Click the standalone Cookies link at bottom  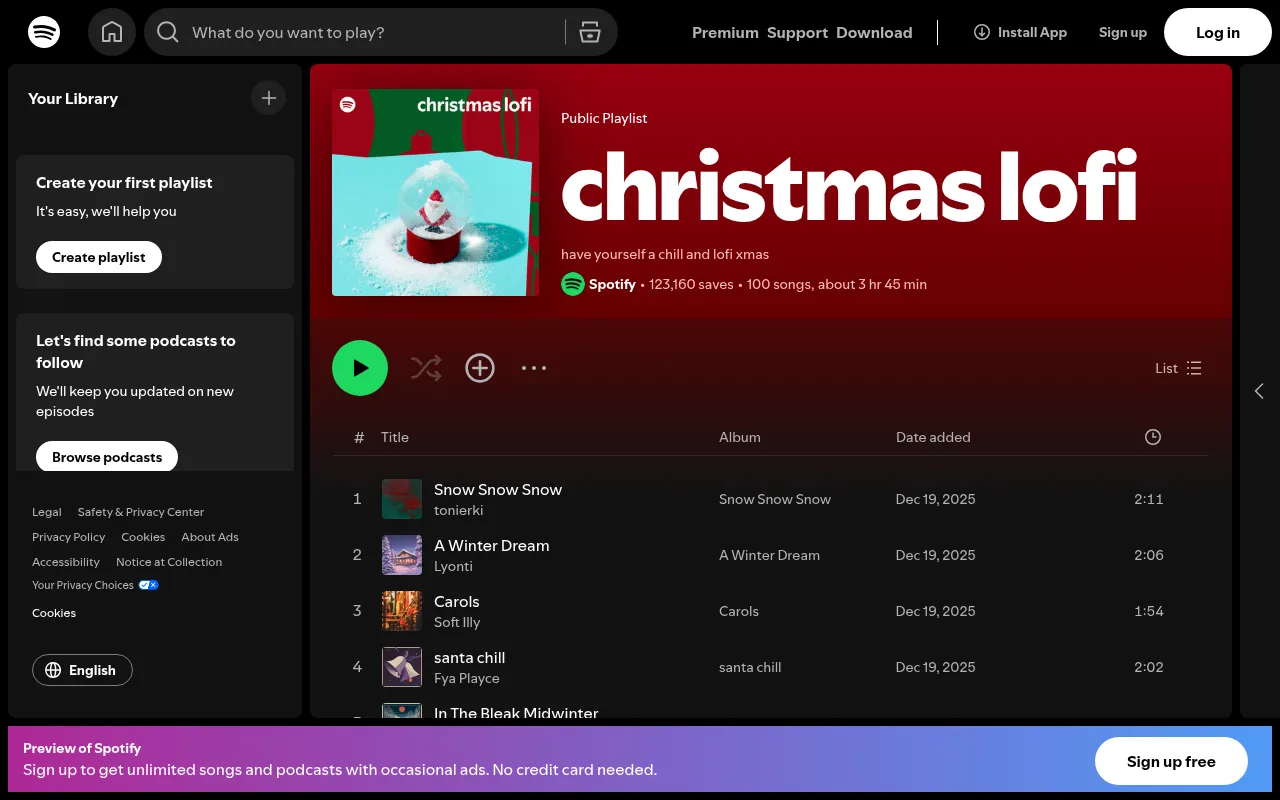54,613
